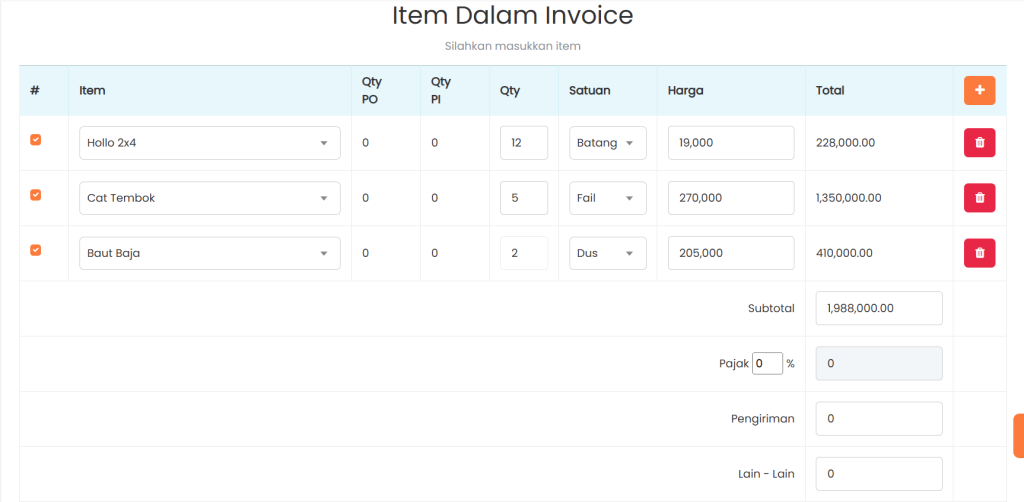Screen dimensions: 1024x502
Task: Expand the Batang unit dropdown
Action: click(x=607, y=143)
